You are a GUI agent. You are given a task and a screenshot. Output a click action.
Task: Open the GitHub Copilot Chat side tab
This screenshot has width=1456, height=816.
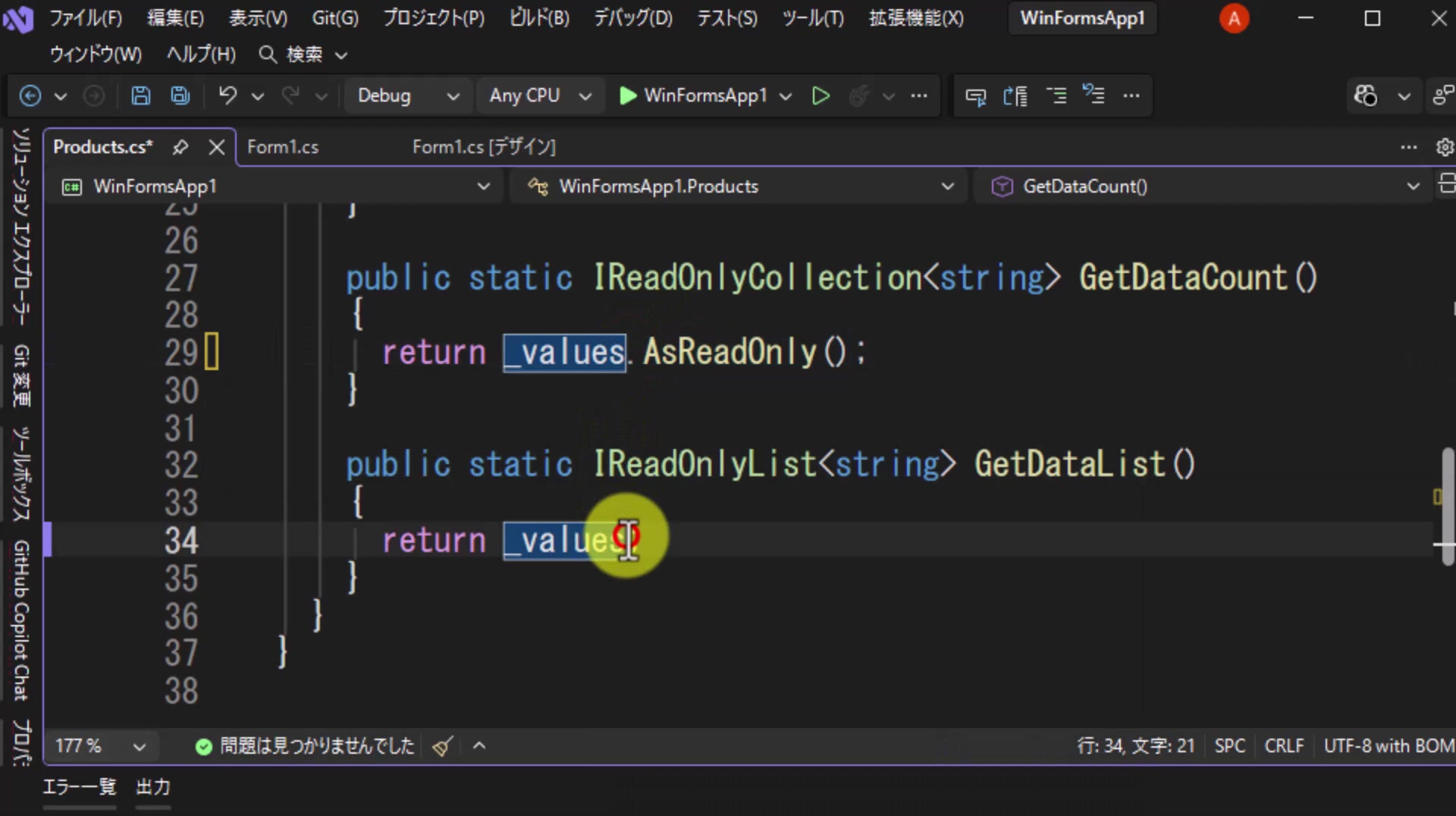coord(21,620)
